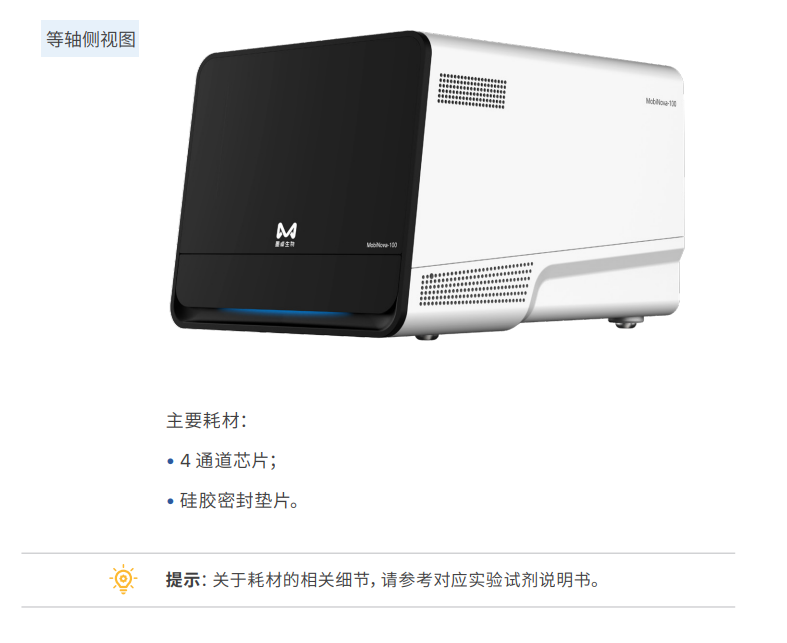Click the 主要耗材 heading

pos(206,421)
